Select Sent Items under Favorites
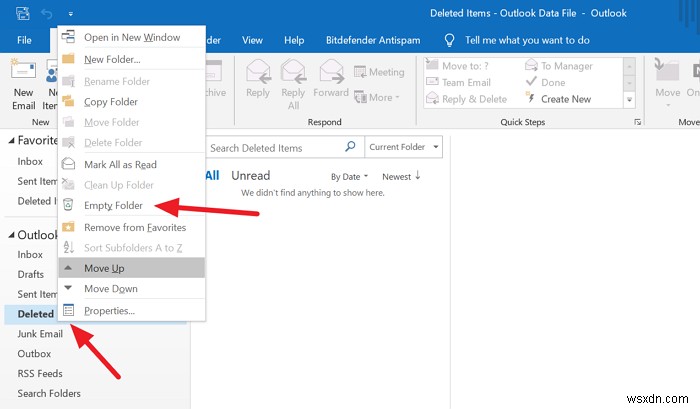The width and height of the screenshot is (700, 409). pyautogui.click(x=37, y=181)
